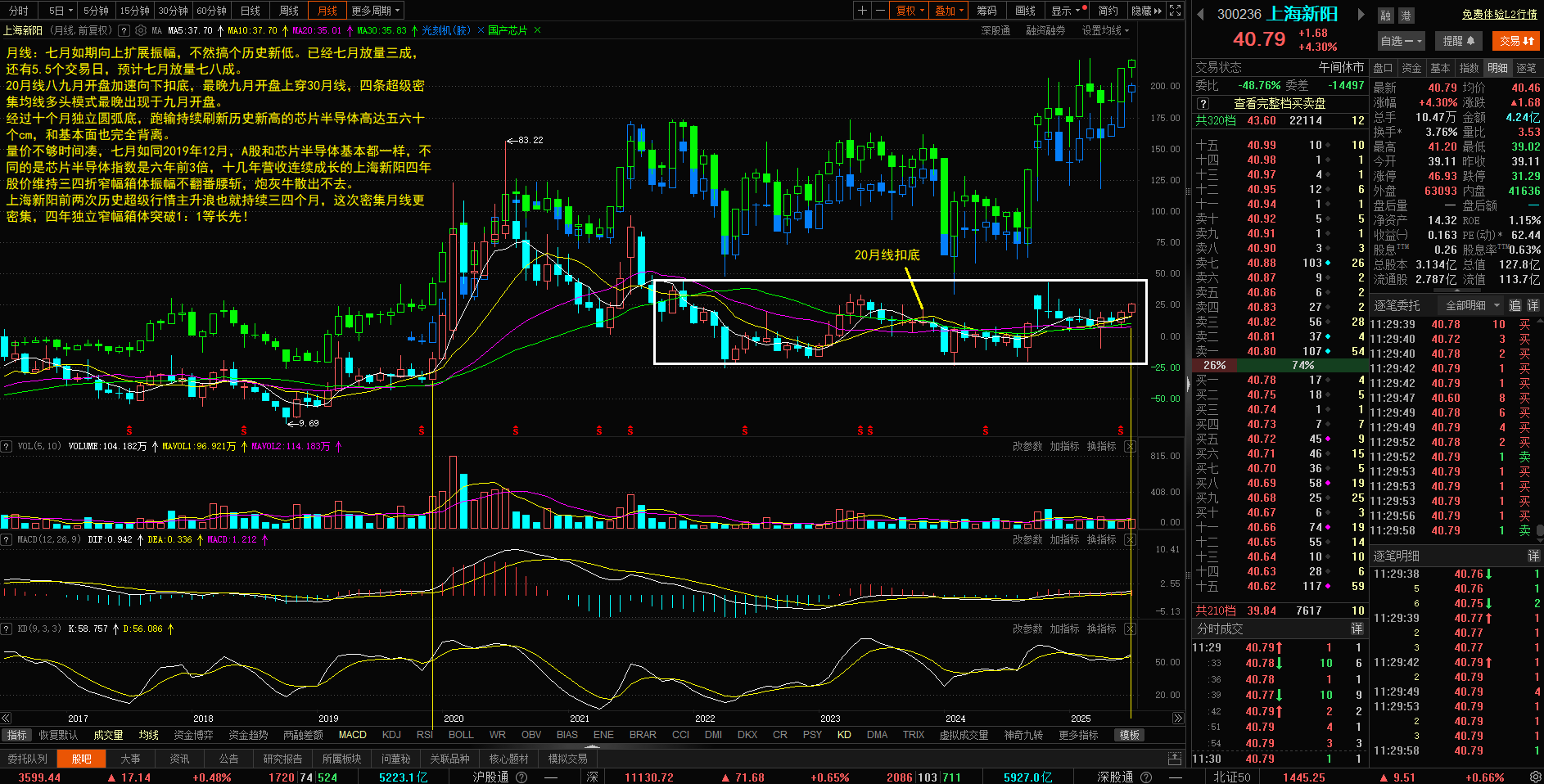Open main chart settings gear next to MA
1544x784 pixels.
[141, 30]
